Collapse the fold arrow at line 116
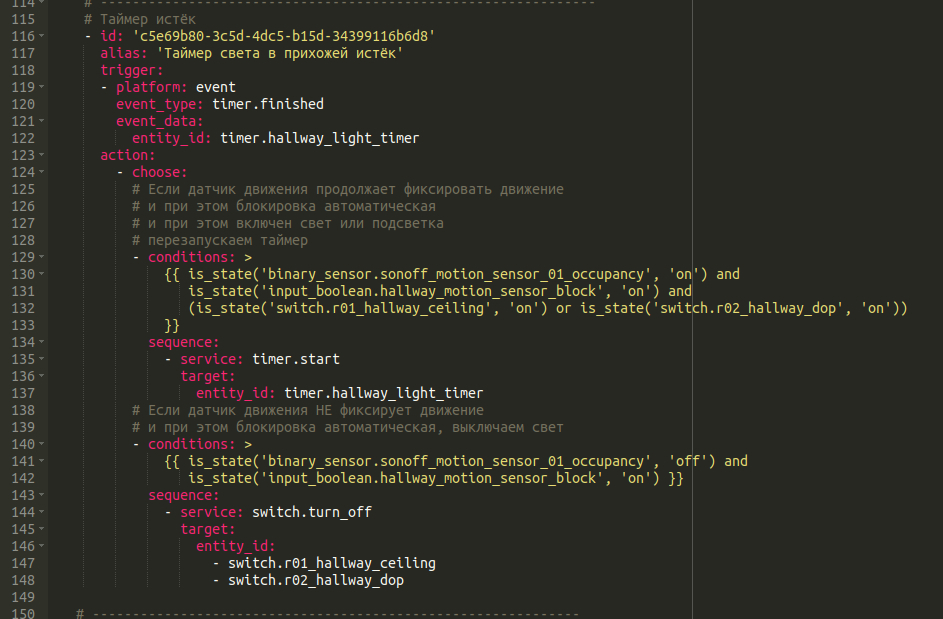Viewport: 943px width, 619px height. (41, 36)
